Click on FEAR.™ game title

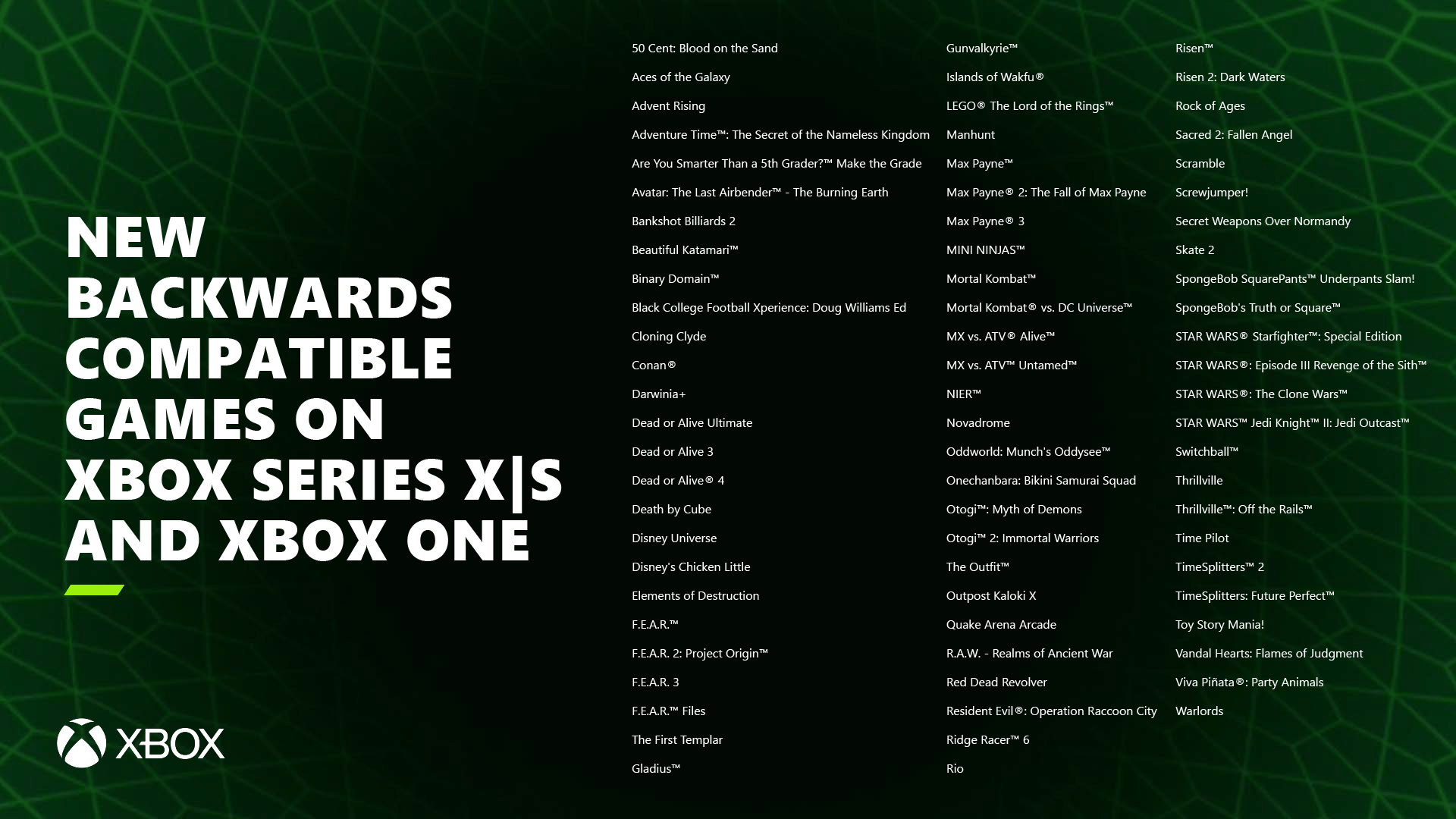pos(654,624)
